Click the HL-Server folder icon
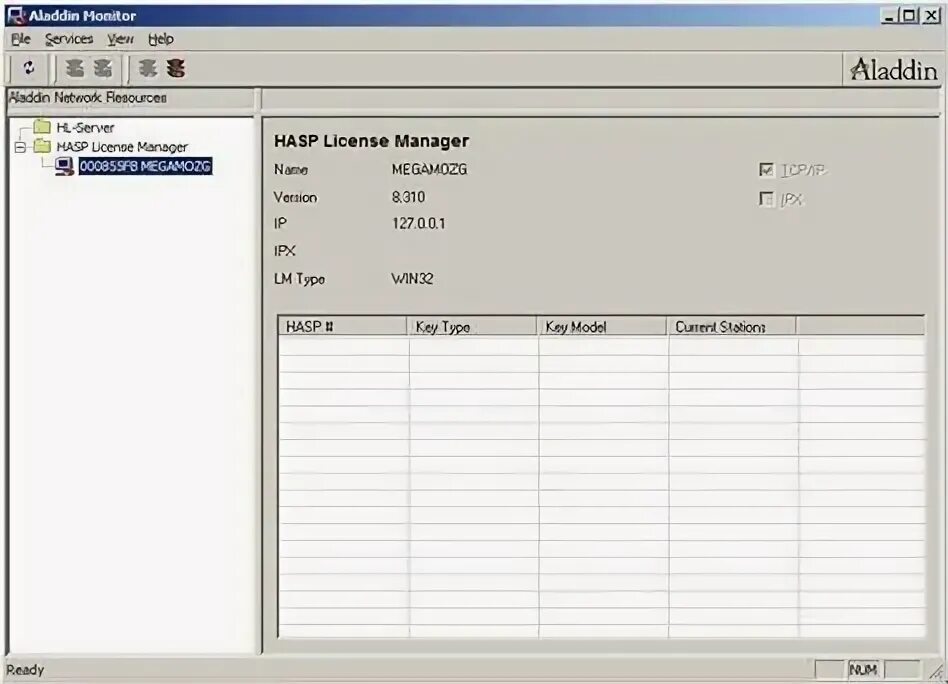This screenshot has height=684, width=948. 42,127
